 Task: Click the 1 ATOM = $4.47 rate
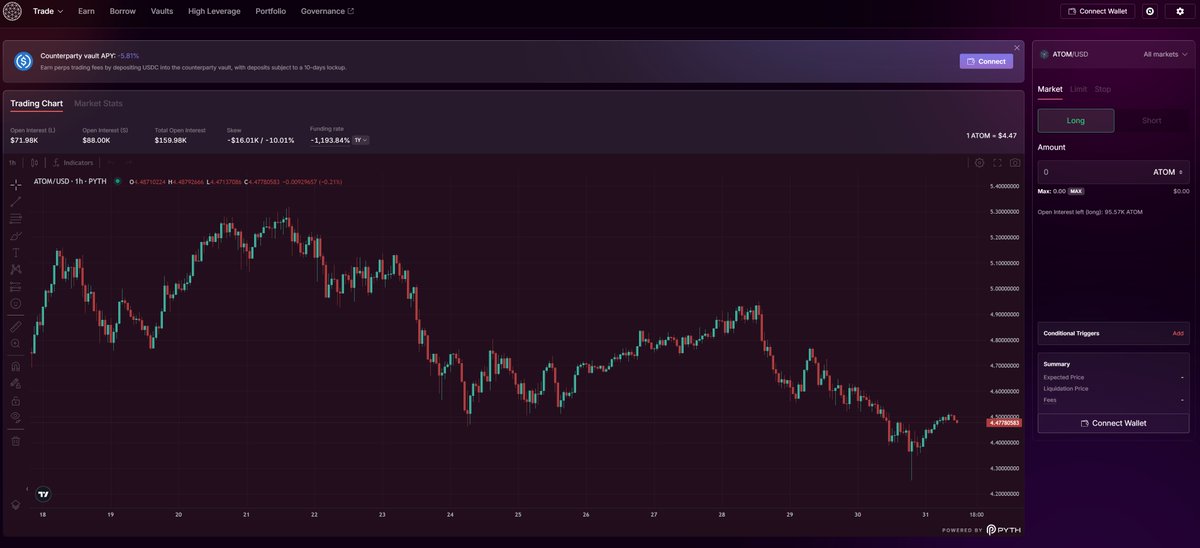point(991,135)
